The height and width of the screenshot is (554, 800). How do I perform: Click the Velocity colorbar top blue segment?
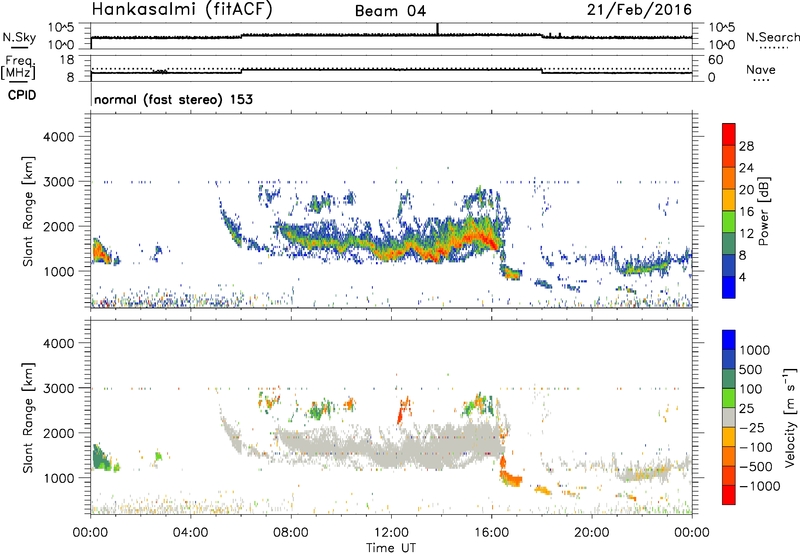click(729, 340)
